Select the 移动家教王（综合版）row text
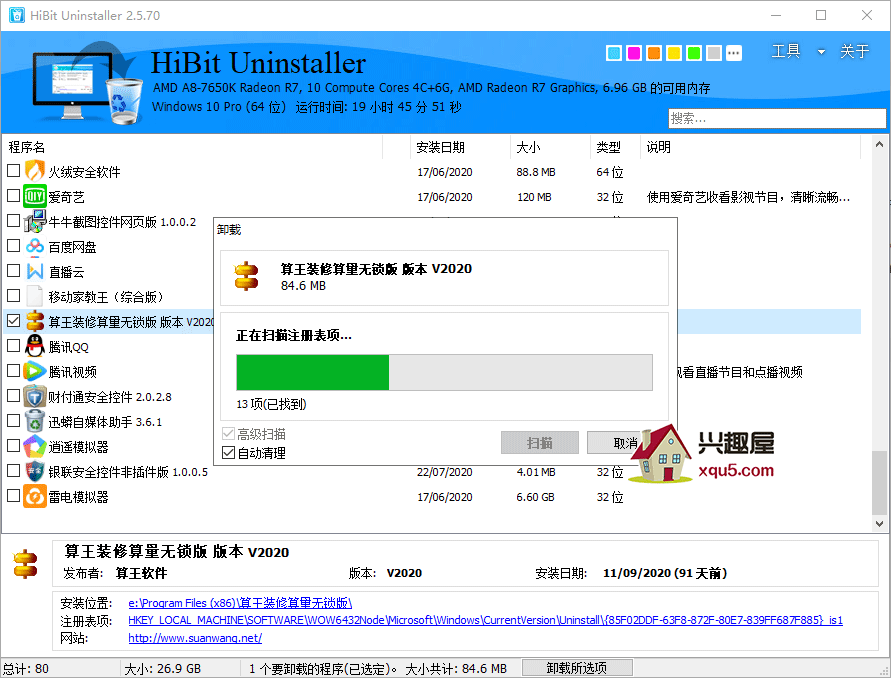 coord(106,297)
